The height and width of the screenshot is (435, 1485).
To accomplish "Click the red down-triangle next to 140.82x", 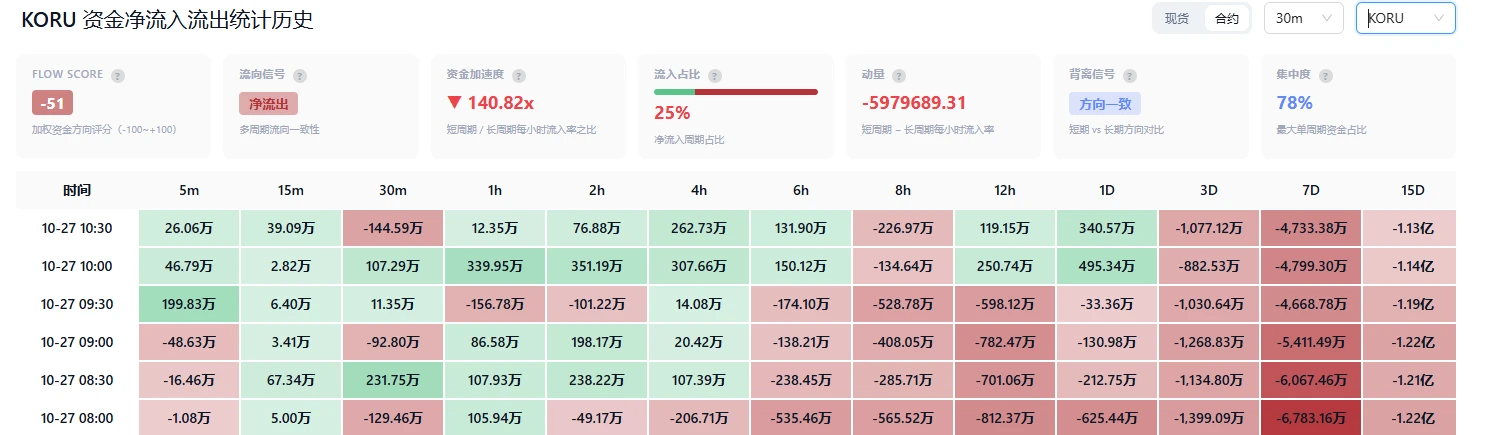I will tap(454, 102).
